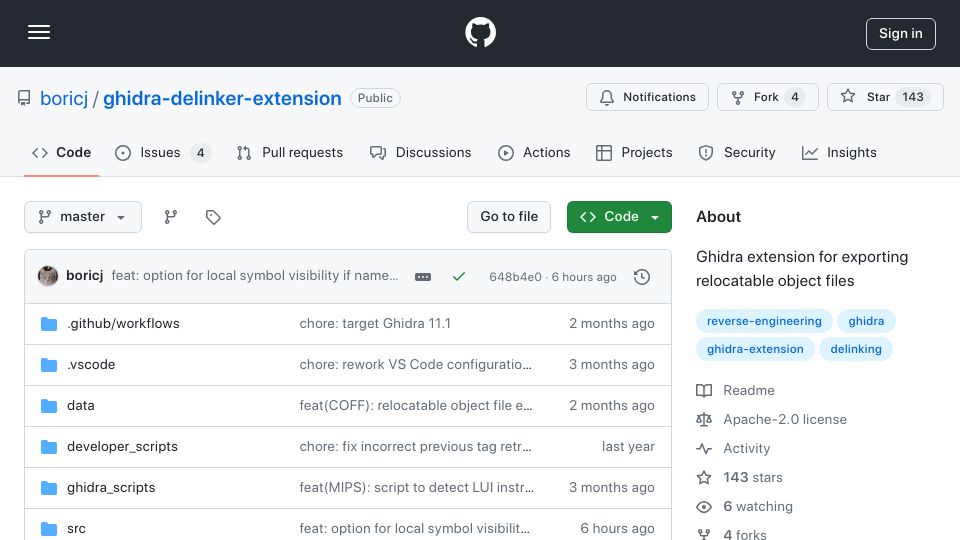Open the Apache-2.0 license link
The image size is (960, 540).
[x=771, y=419]
